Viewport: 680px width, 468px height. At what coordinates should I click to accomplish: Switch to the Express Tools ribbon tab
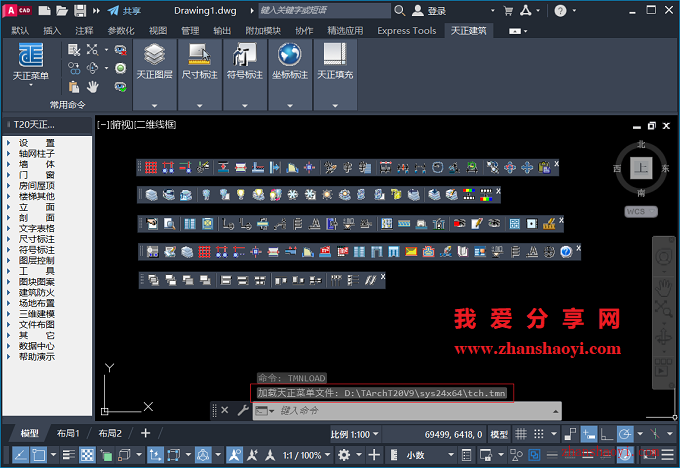(406, 30)
